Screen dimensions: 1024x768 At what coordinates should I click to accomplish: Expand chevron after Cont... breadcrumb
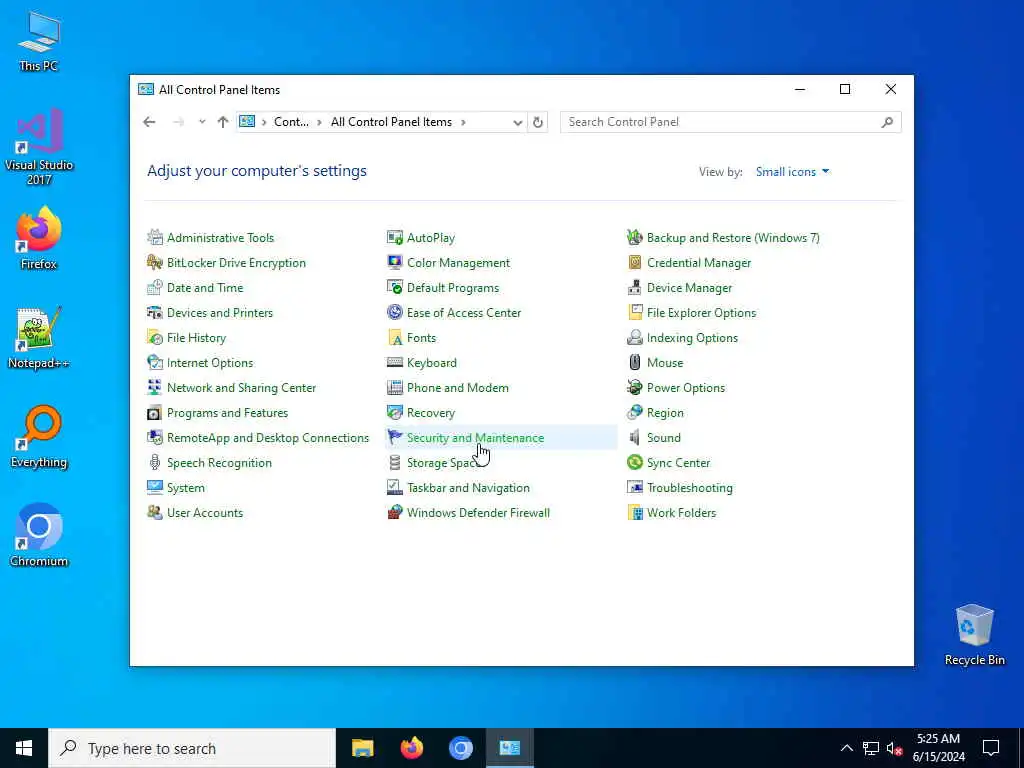(x=319, y=122)
